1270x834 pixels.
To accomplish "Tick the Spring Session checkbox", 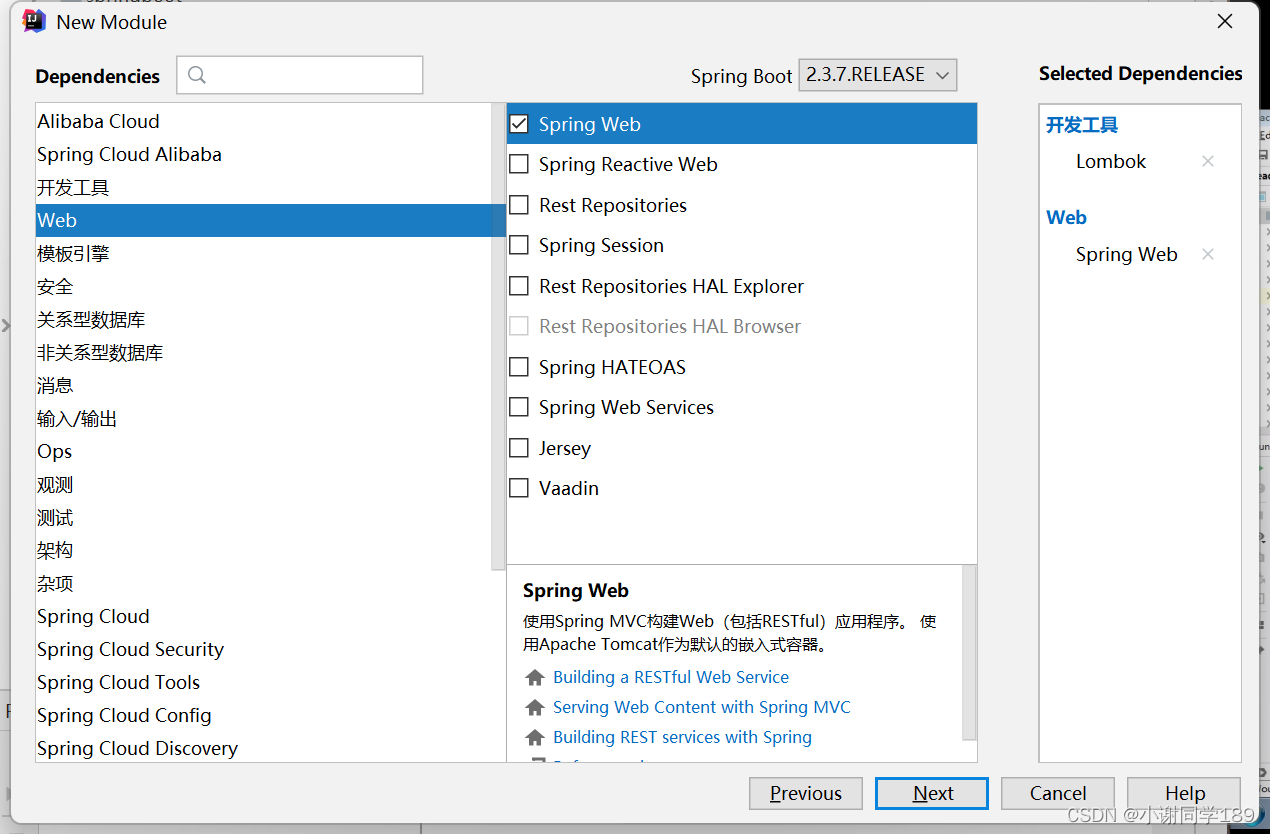I will [x=519, y=245].
